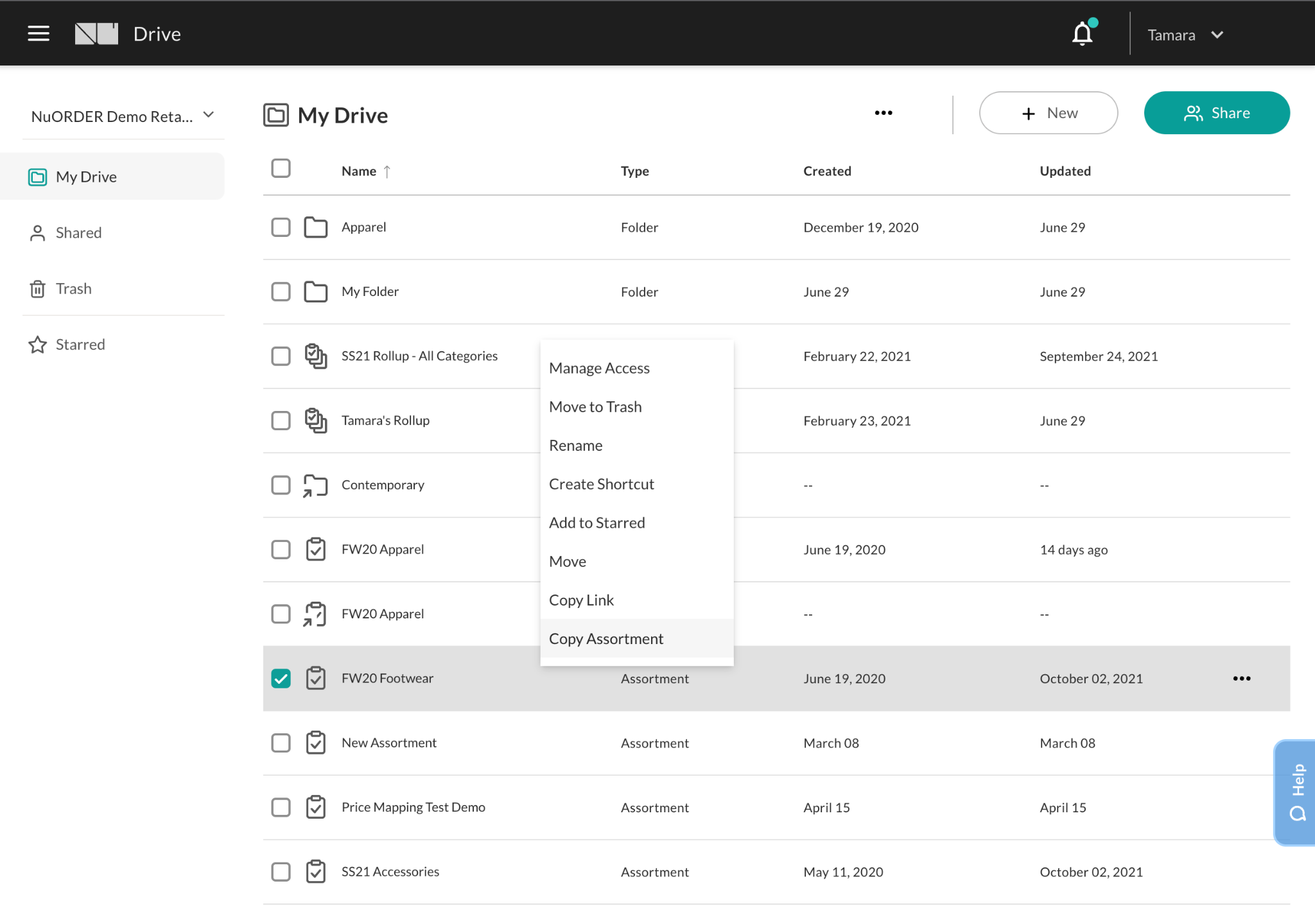
Task: Open the FW20 Footwear row three-dot menu
Action: (x=1241, y=679)
